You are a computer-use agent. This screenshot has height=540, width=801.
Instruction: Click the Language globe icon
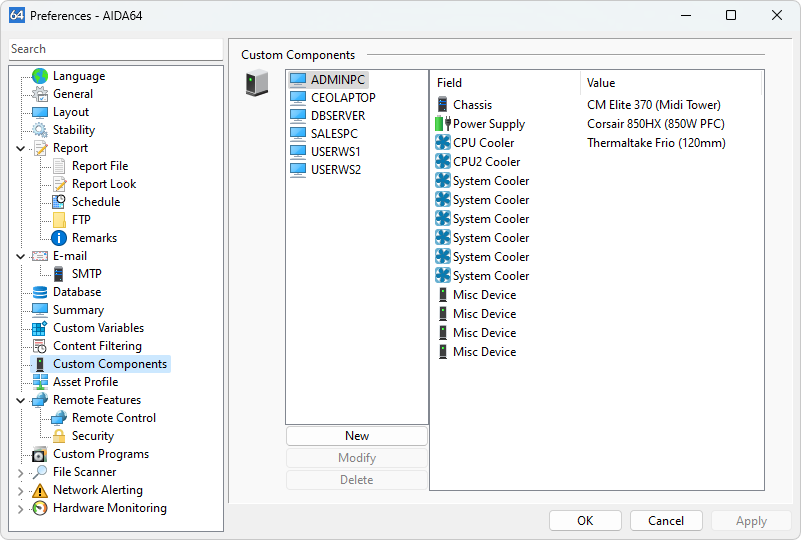[x=40, y=76]
